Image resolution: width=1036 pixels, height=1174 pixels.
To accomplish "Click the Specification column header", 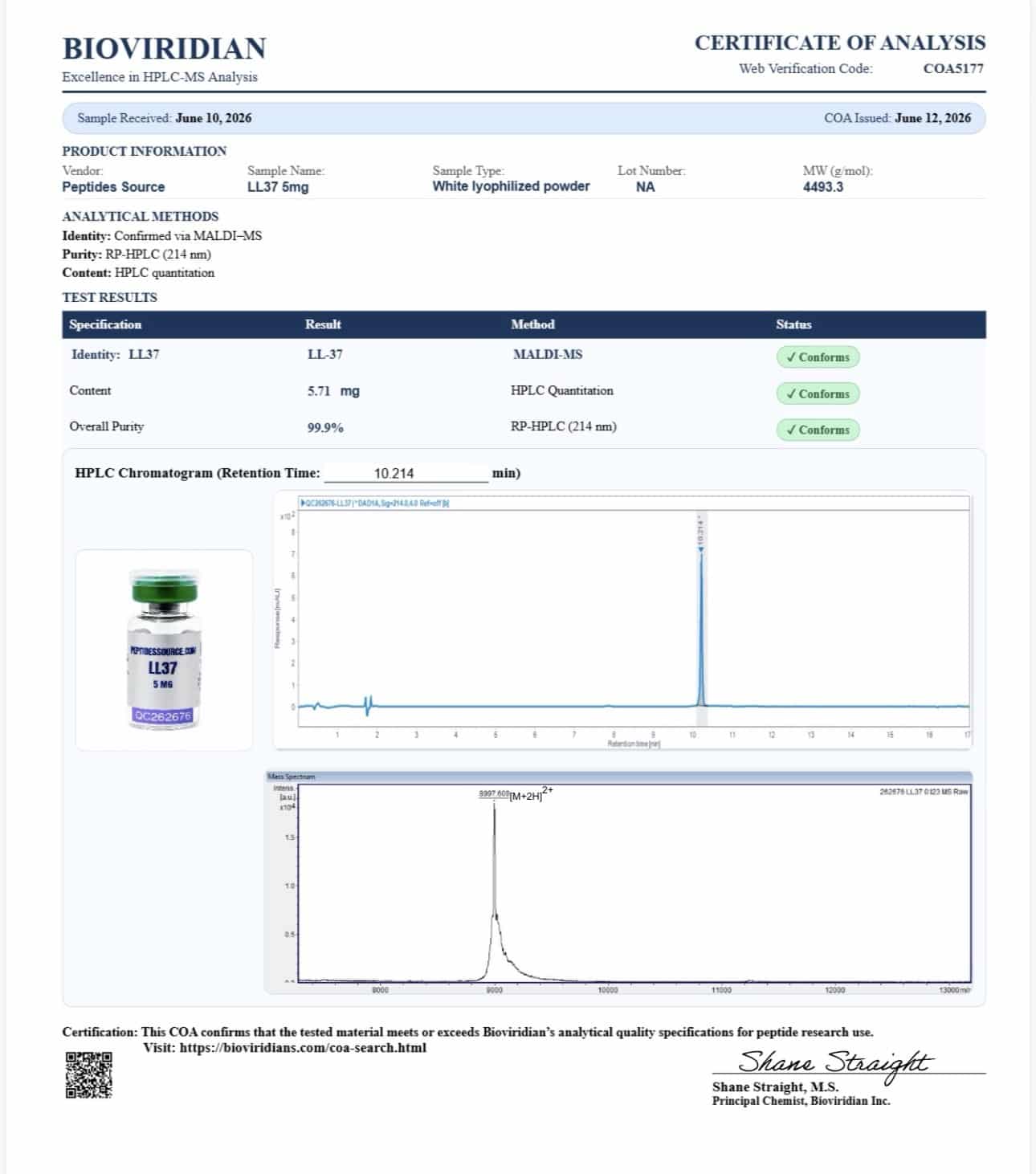I will pos(105,324).
